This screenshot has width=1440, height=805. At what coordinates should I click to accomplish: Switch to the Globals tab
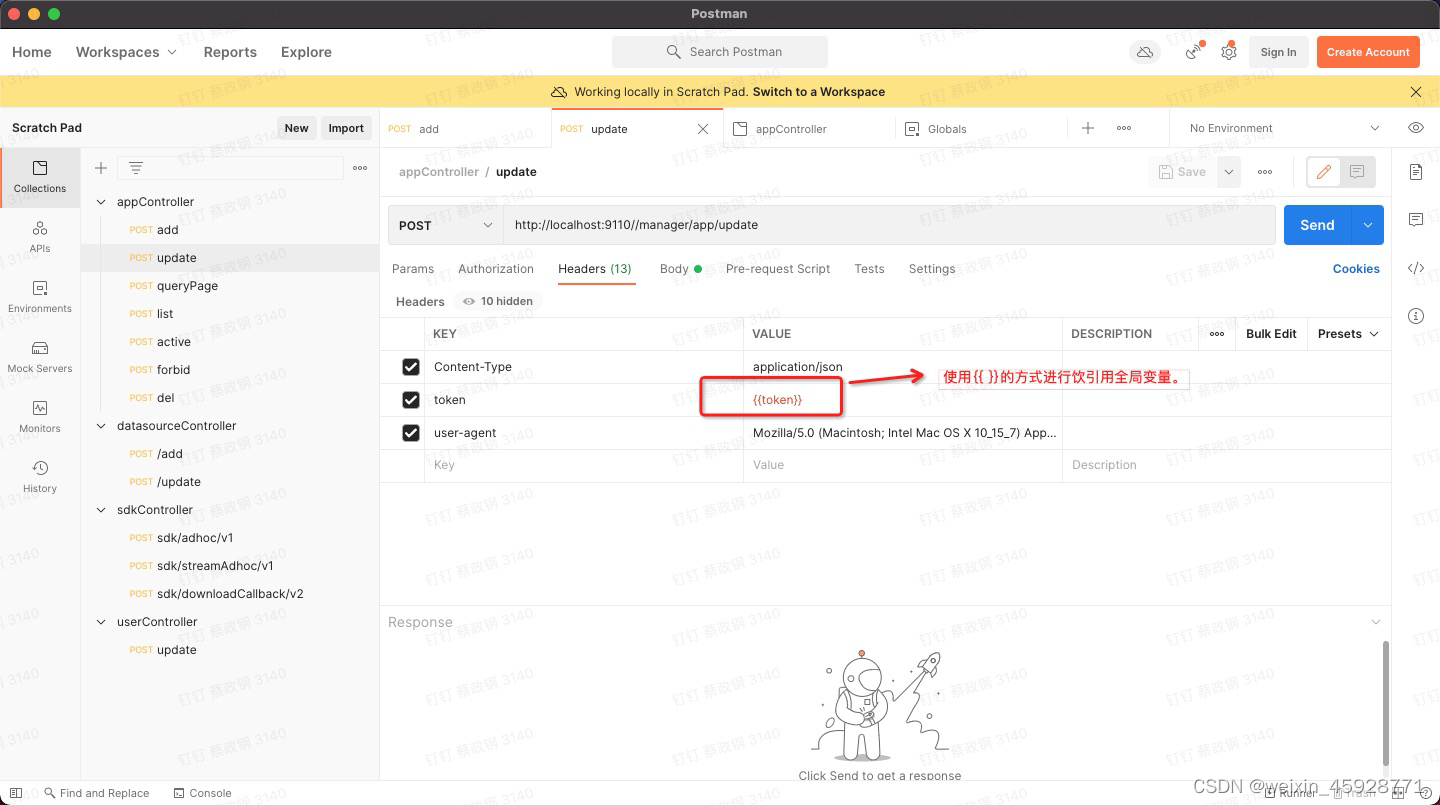point(947,129)
